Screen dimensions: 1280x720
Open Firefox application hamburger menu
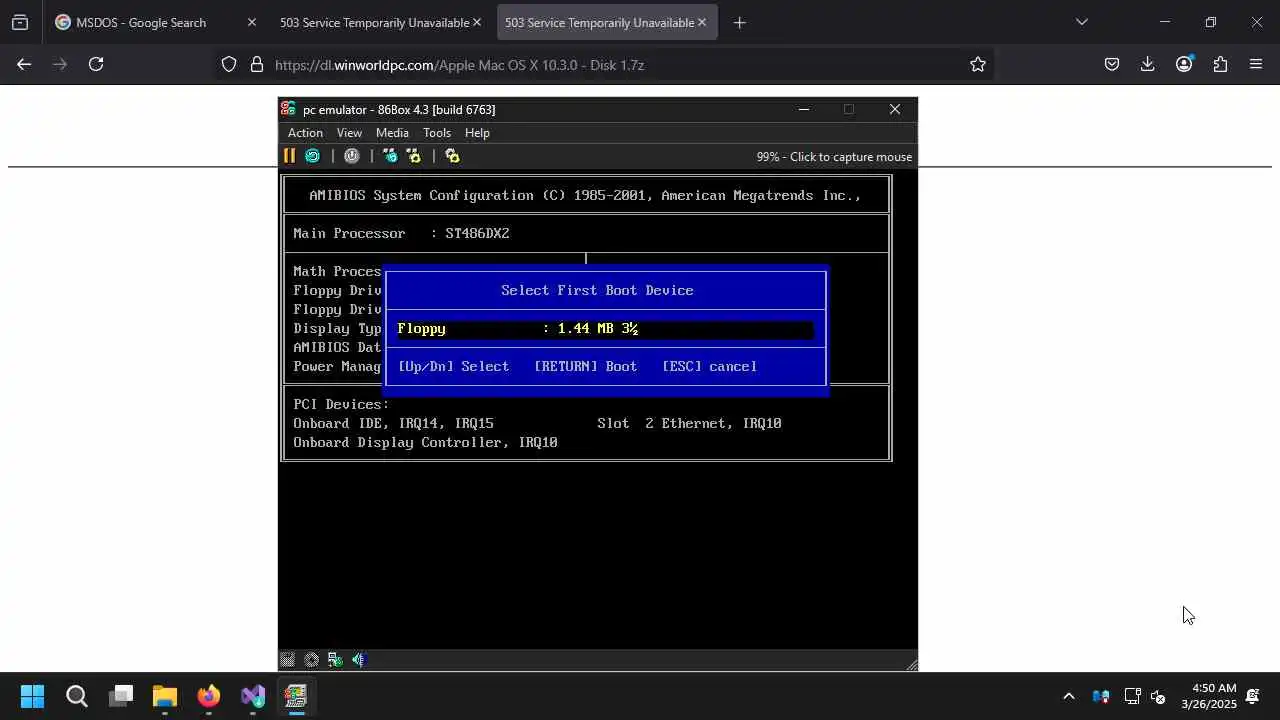tap(1256, 64)
